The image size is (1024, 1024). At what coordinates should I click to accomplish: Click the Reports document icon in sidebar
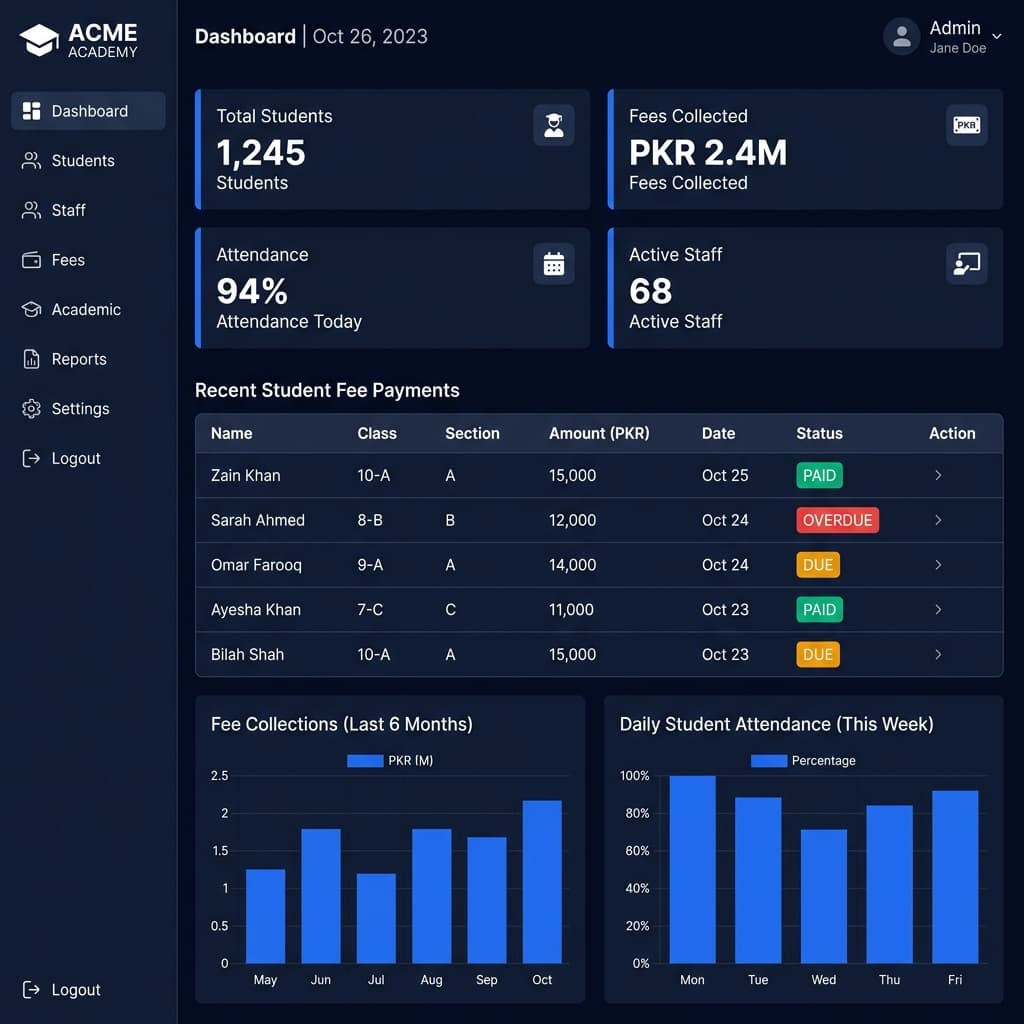click(31, 359)
